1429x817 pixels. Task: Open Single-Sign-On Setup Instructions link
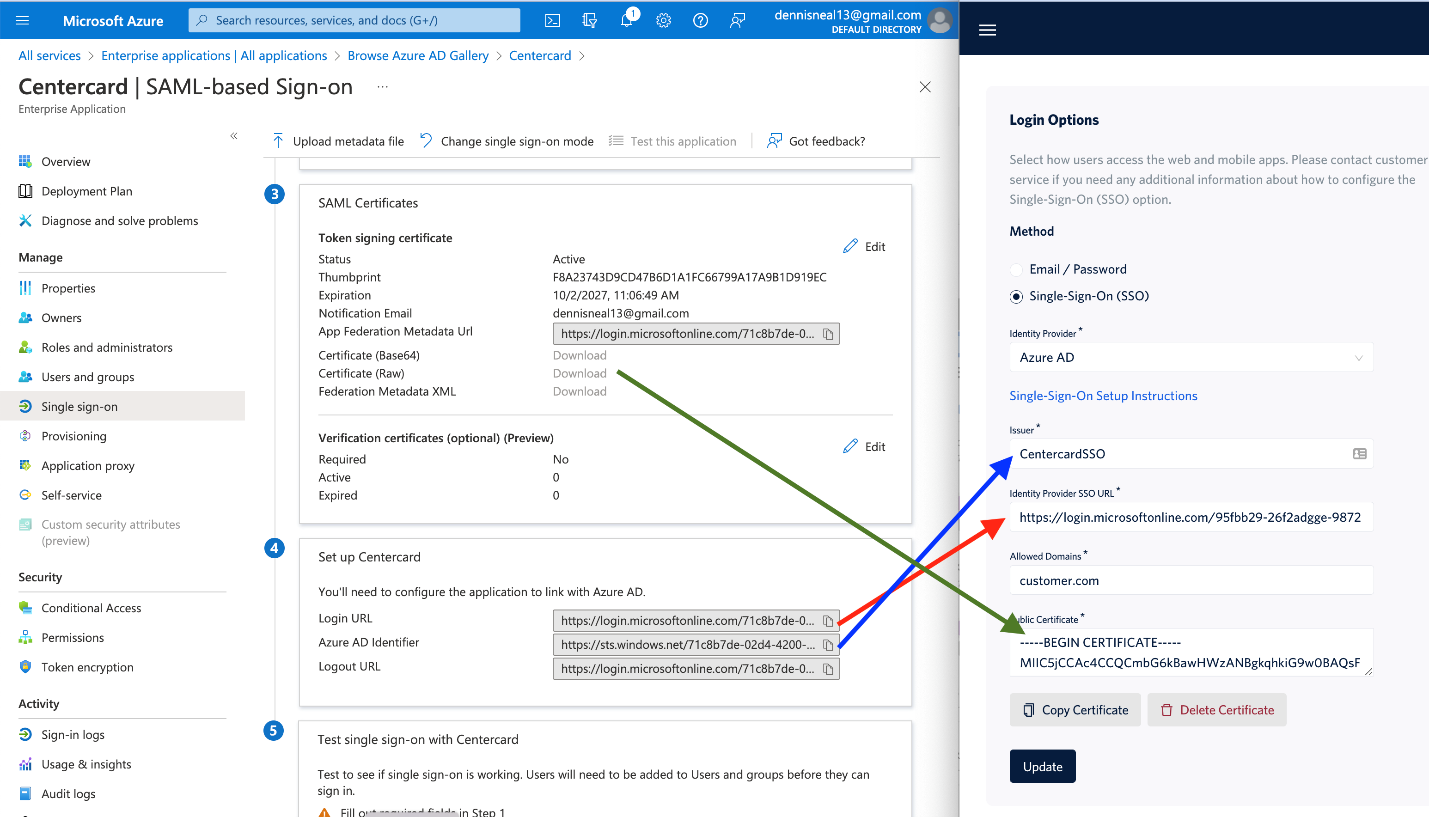point(1104,395)
